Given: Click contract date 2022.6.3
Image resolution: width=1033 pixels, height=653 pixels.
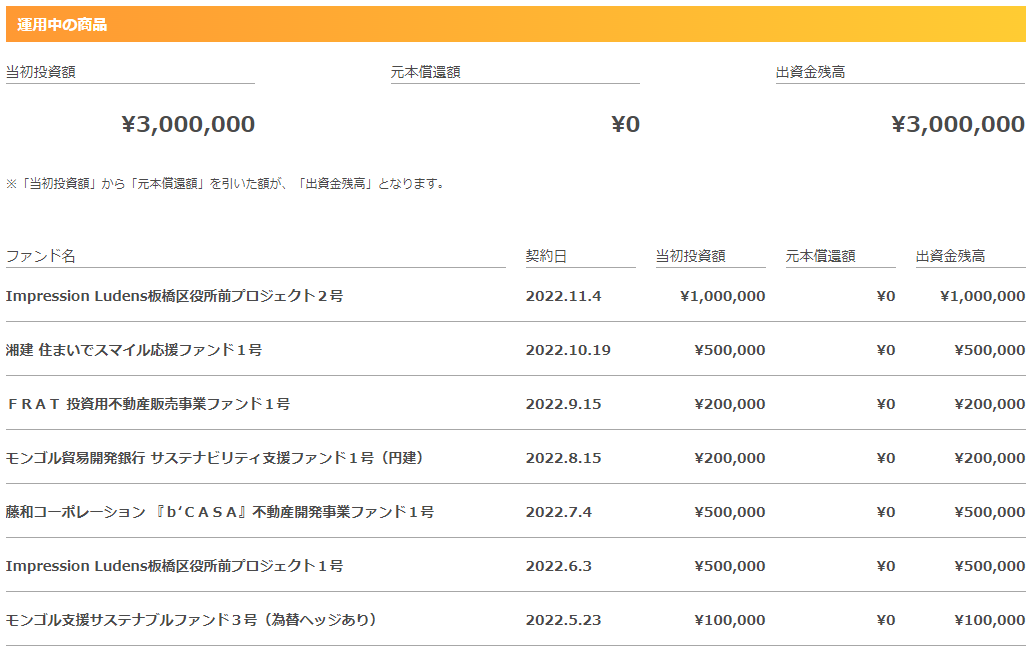Looking at the screenshot, I should click(559, 566).
